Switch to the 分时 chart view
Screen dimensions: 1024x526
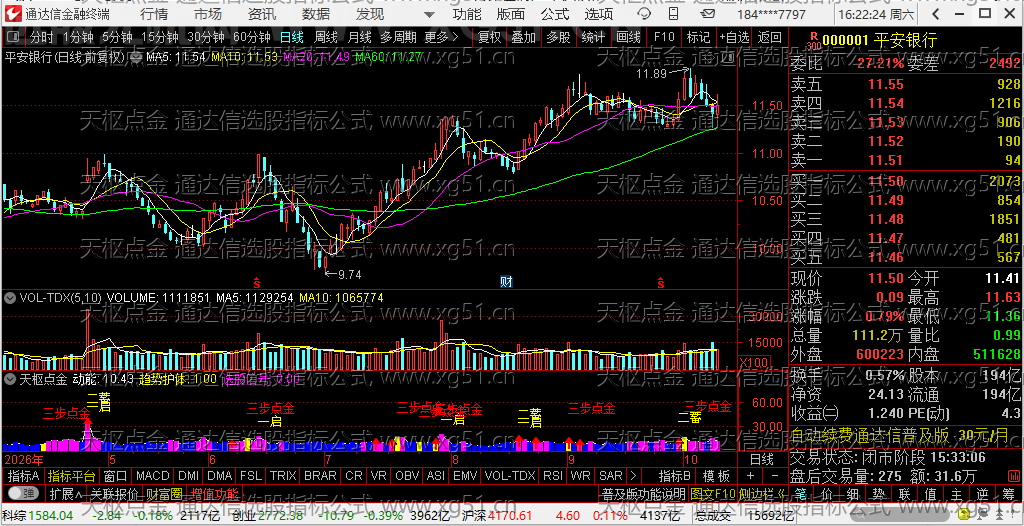42,37
